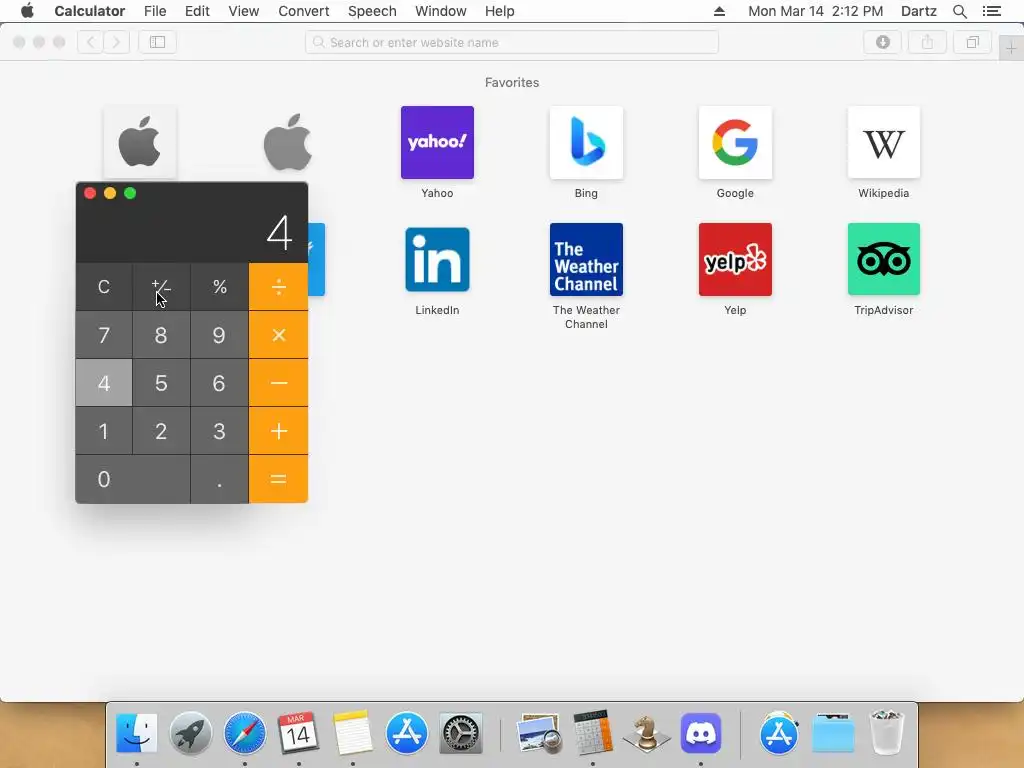
Task: Open the Edit menu
Action: (x=197, y=11)
